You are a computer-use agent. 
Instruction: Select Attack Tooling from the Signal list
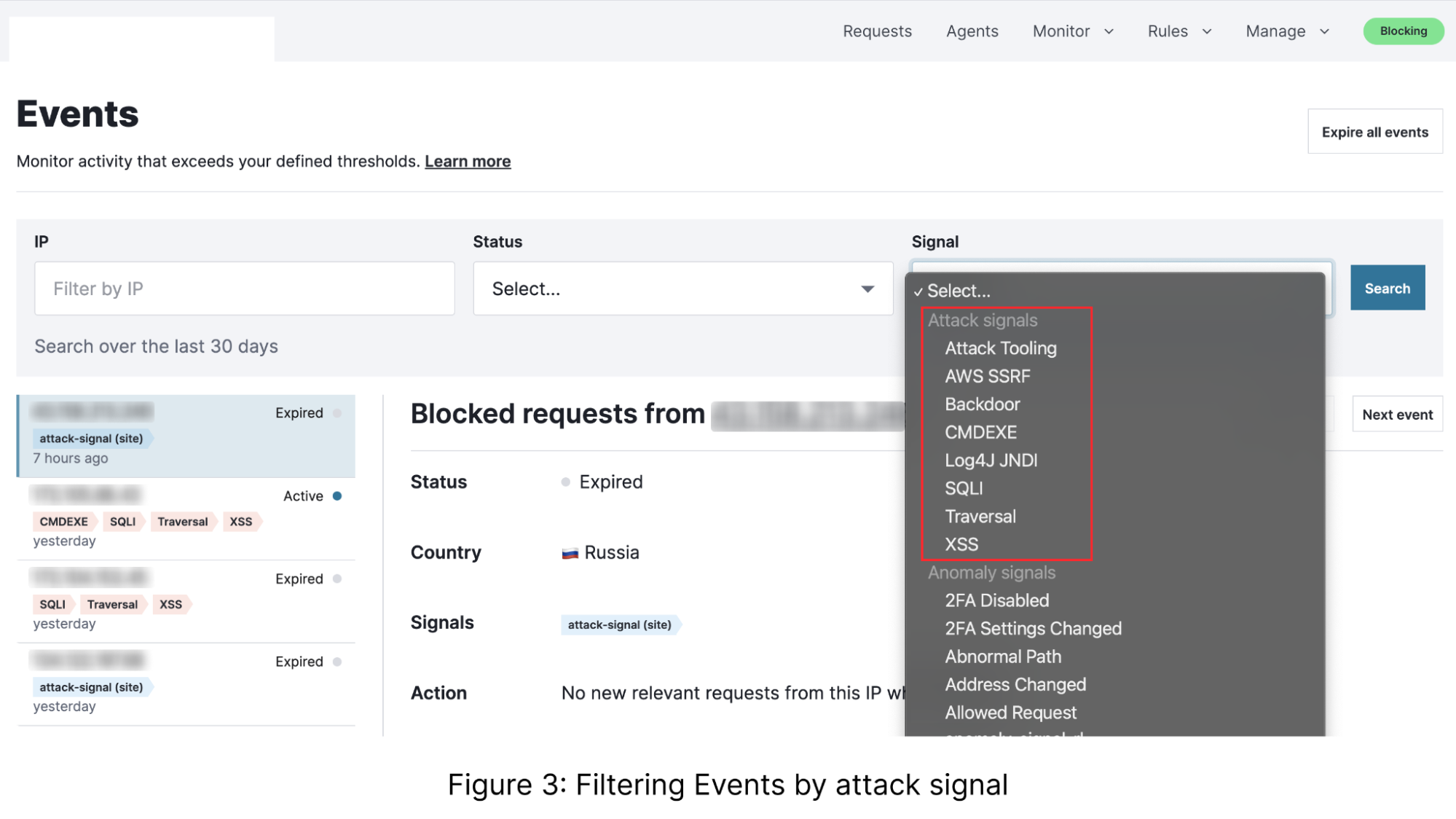click(1001, 348)
